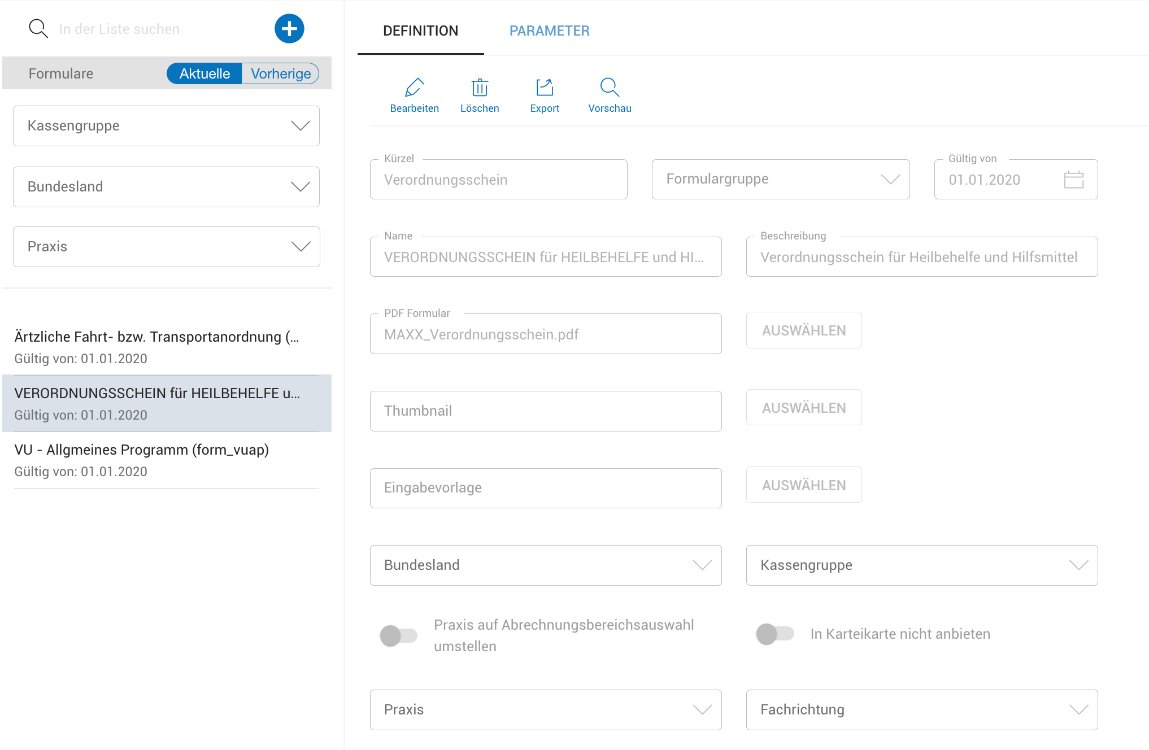Select the Vorherige filter option
Image resolution: width=1149 pixels, height=750 pixels.
pyautogui.click(x=281, y=73)
